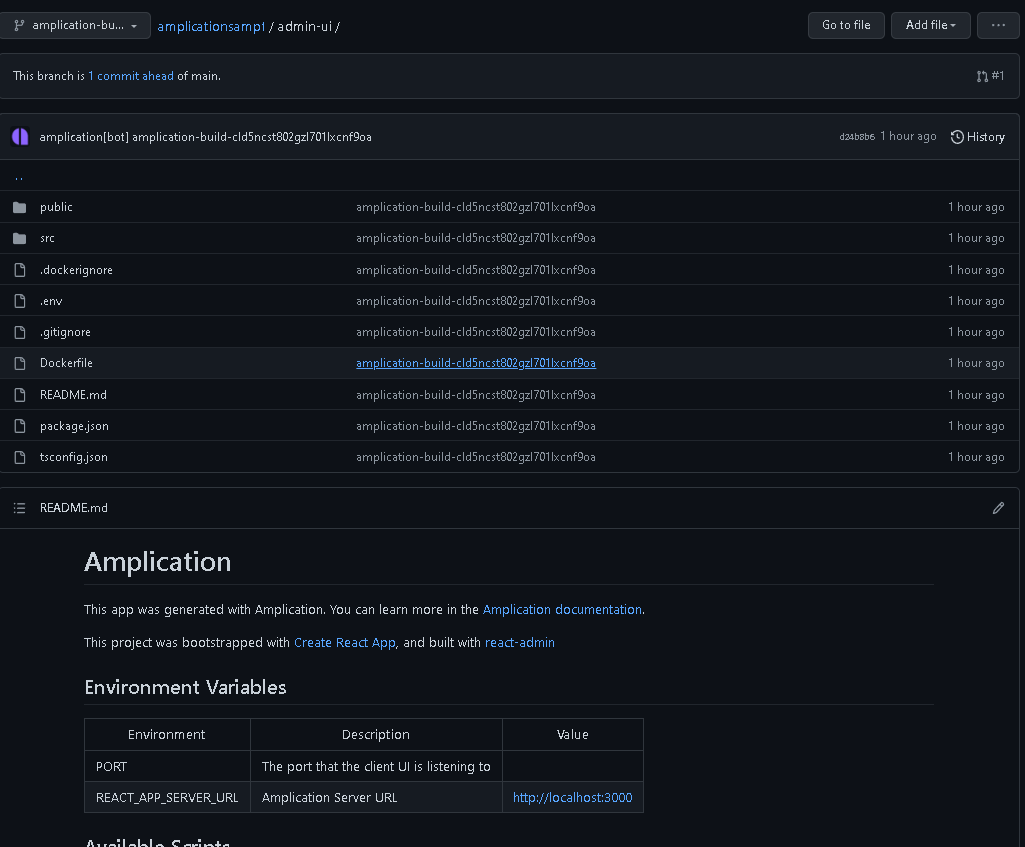The width and height of the screenshot is (1025, 847).
Task: Open the amplication-bu... branch dropdown
Action: (x=75, y=25)
